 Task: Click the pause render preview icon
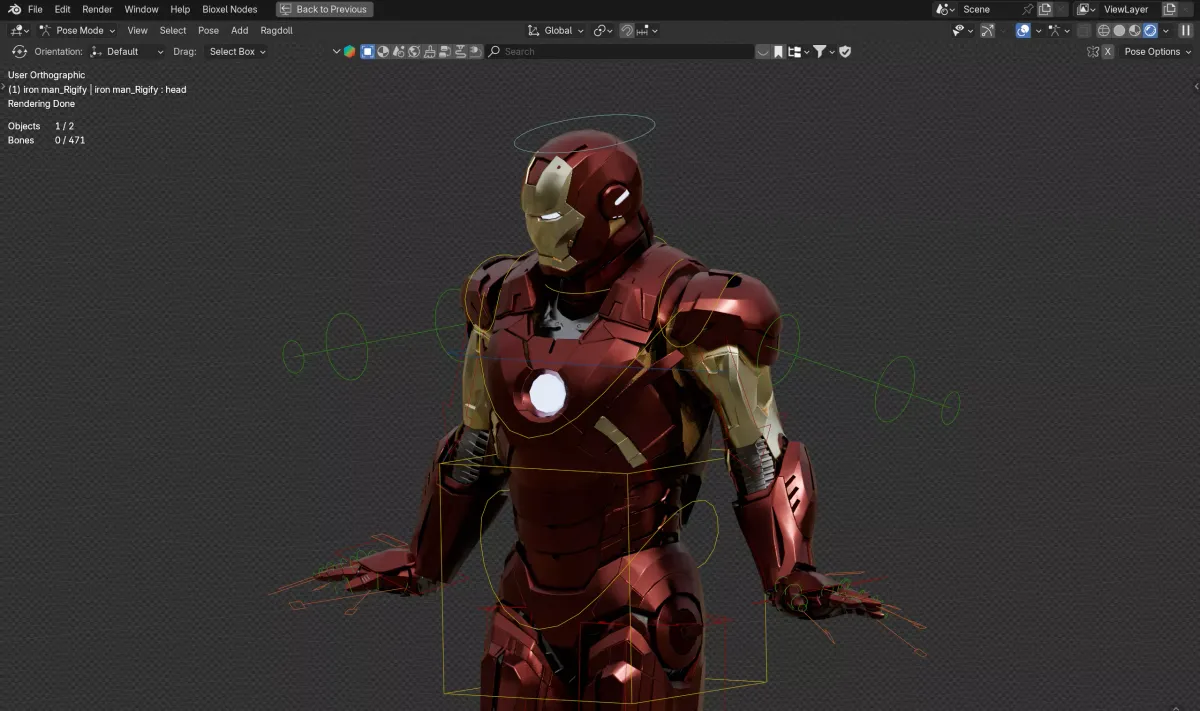pos(1186,31)
